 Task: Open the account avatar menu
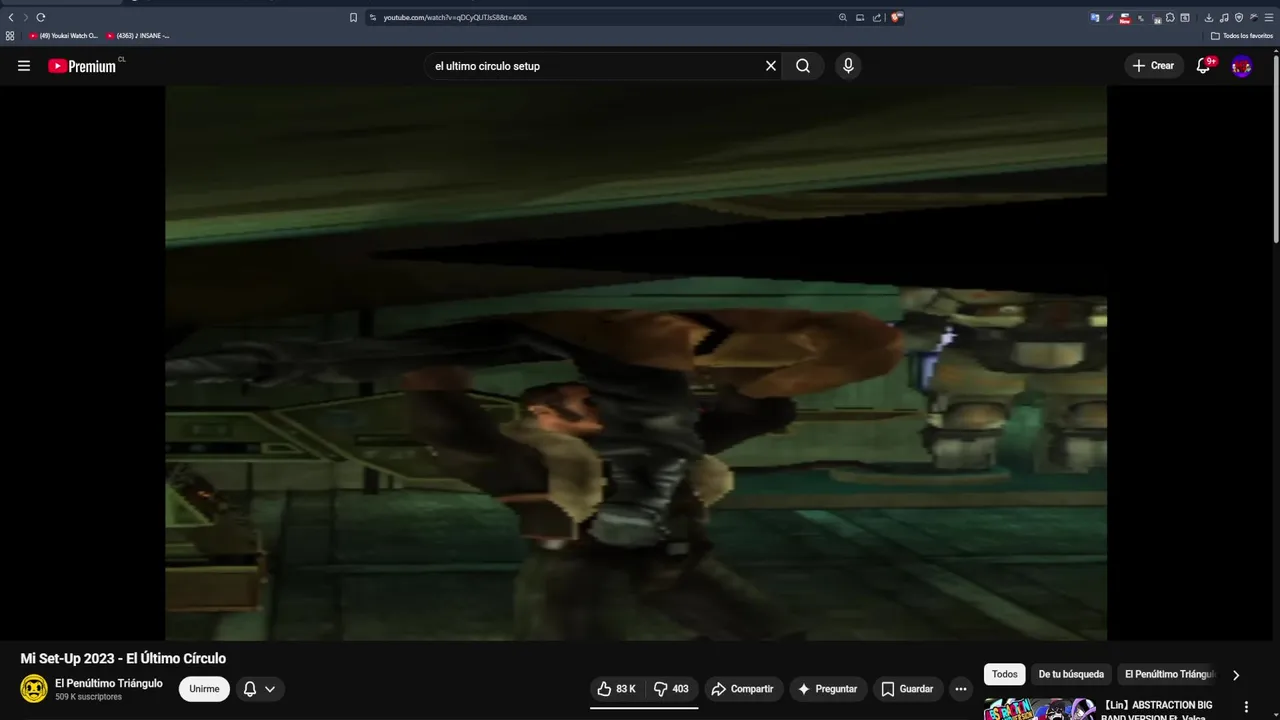pos(1242,67)
